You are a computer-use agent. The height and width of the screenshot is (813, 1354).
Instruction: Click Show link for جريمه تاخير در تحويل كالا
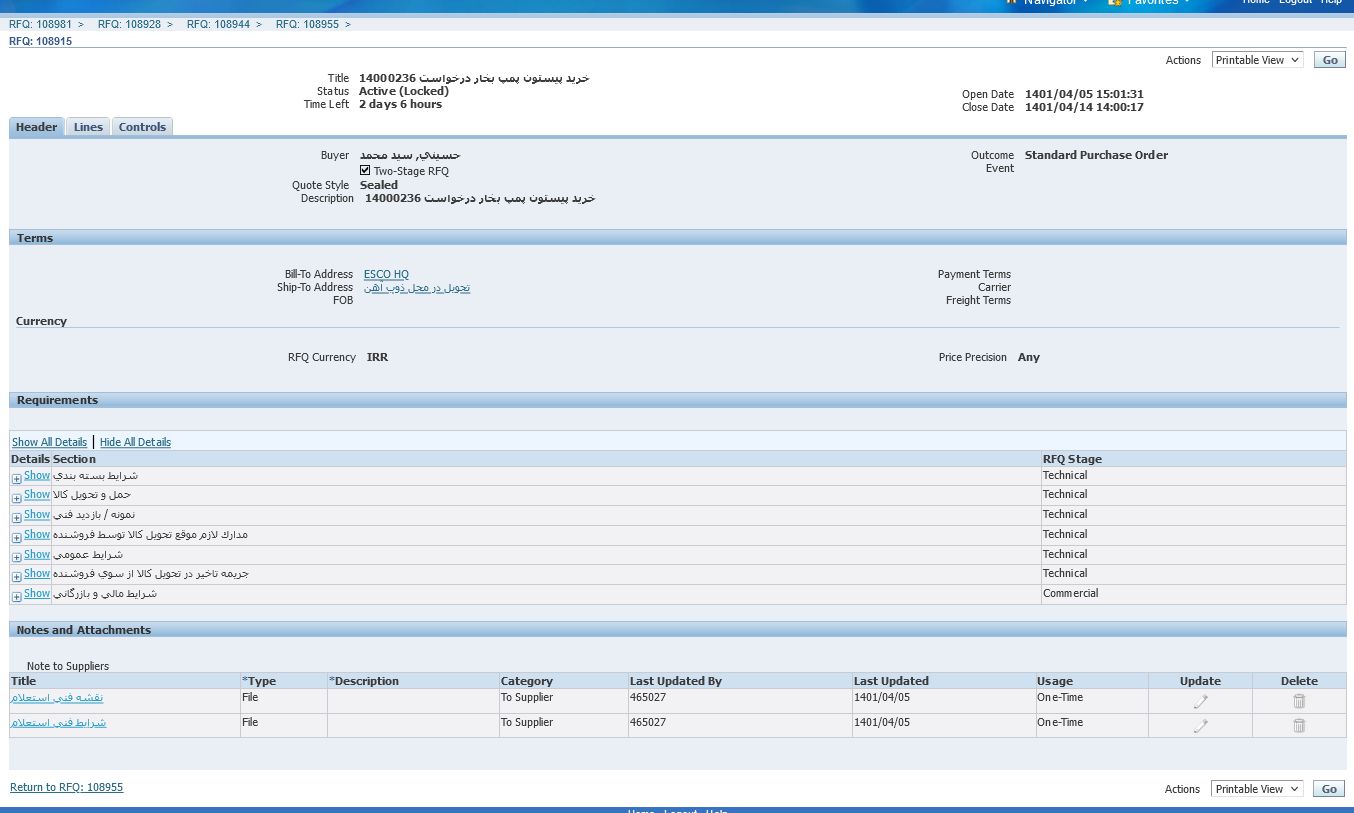[x=37, y=573]
